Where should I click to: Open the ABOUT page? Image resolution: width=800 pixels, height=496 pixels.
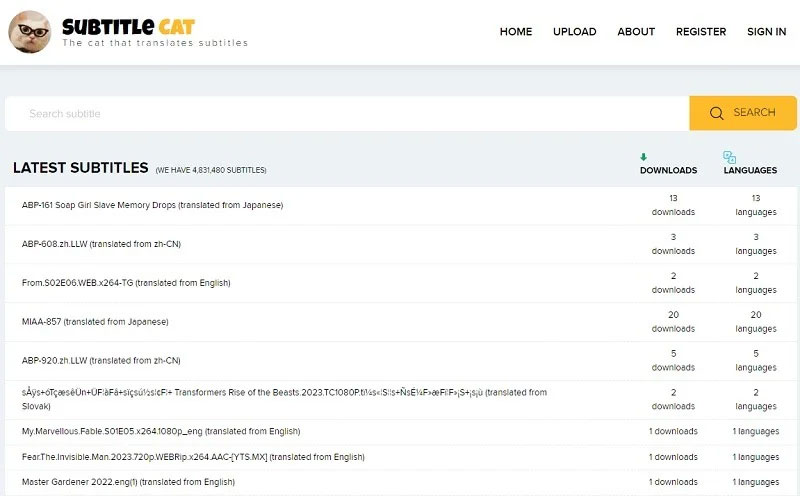click(x=636, y=32)
